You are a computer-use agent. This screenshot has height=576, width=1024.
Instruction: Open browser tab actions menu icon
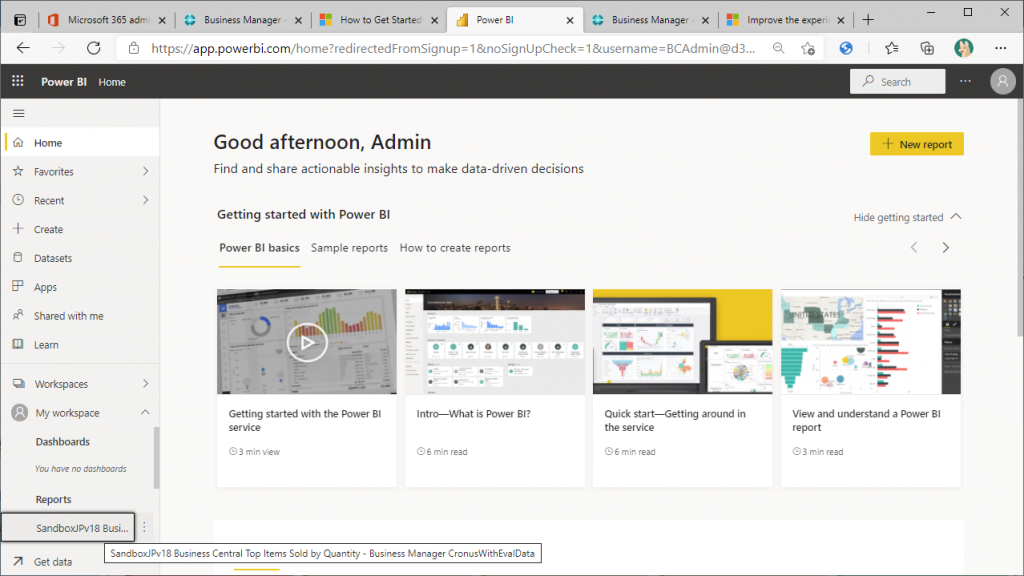click(20, 20)
